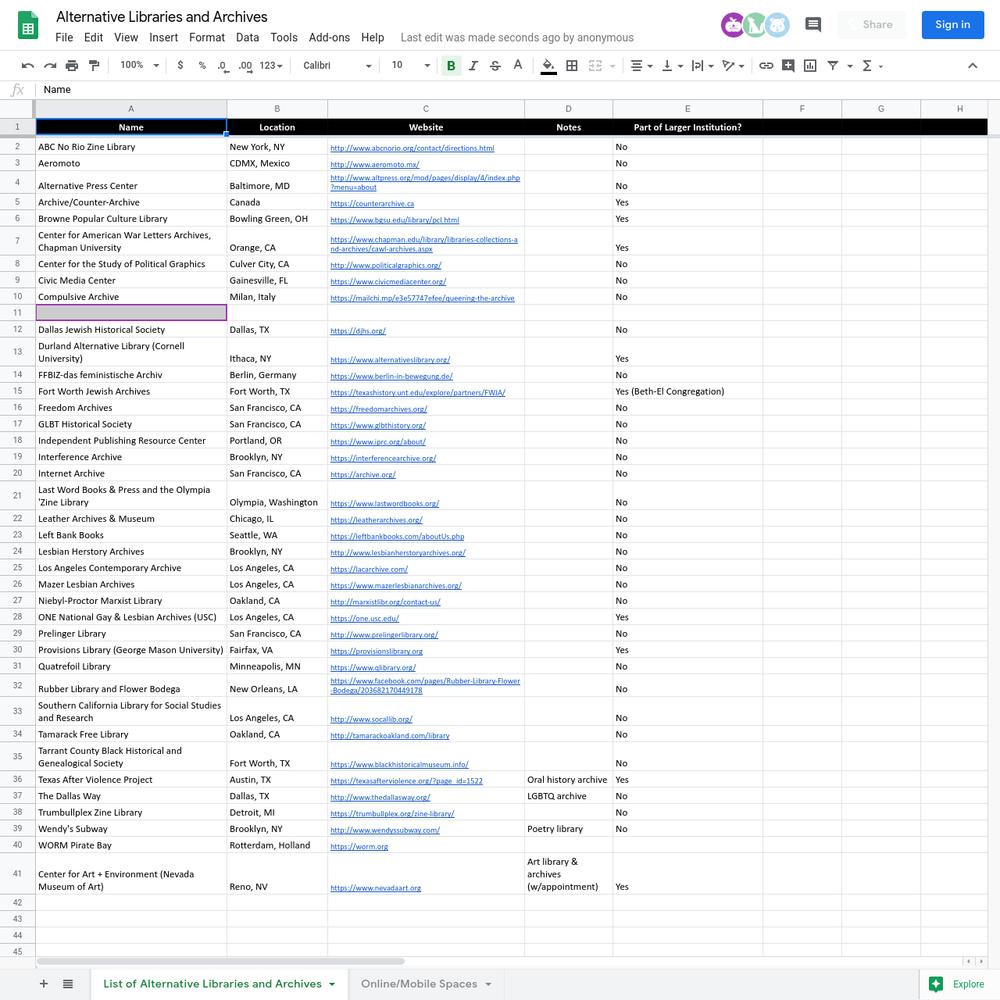Open the Borders tool
The height and width of the screenshot is (1000, 1000).
(572, 66)
